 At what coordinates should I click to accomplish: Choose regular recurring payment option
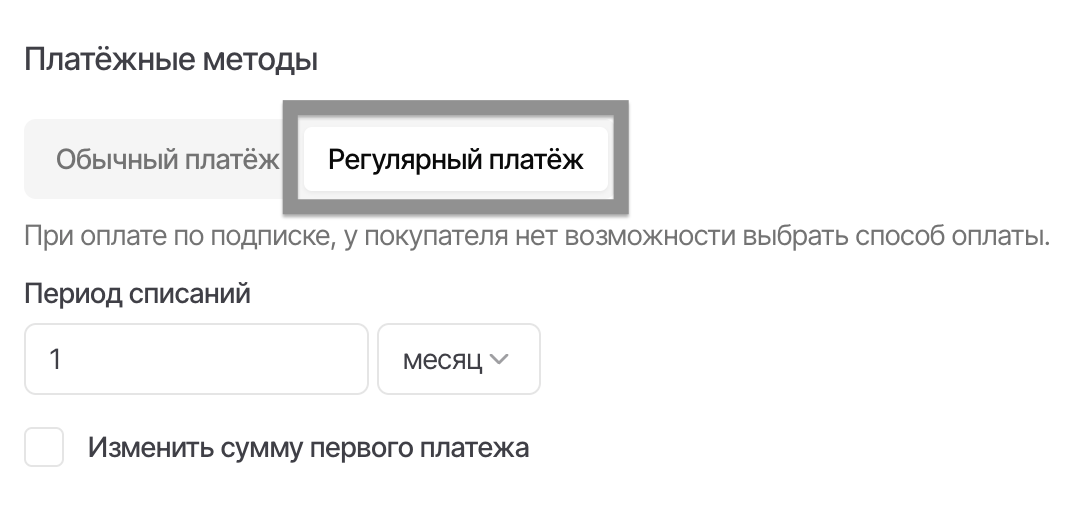pos(456,160)
